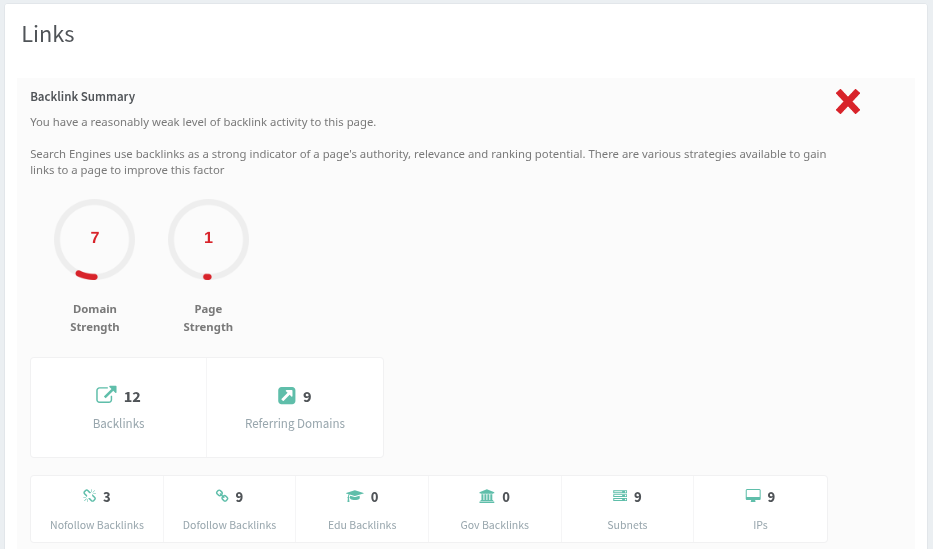The image size is (933, 549).
Task: Click the Edu Backlinks graduation cap icon
Action: tap(354, 496)
